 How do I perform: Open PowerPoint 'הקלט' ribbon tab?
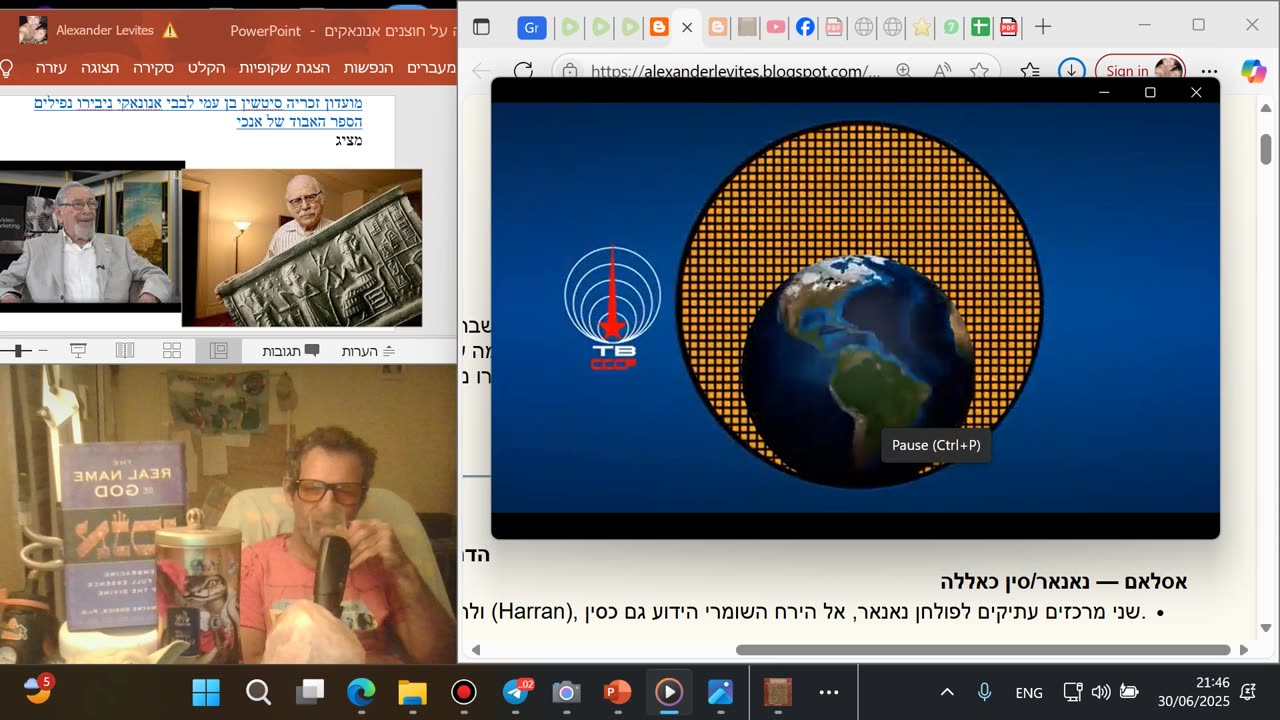[206, 68]
